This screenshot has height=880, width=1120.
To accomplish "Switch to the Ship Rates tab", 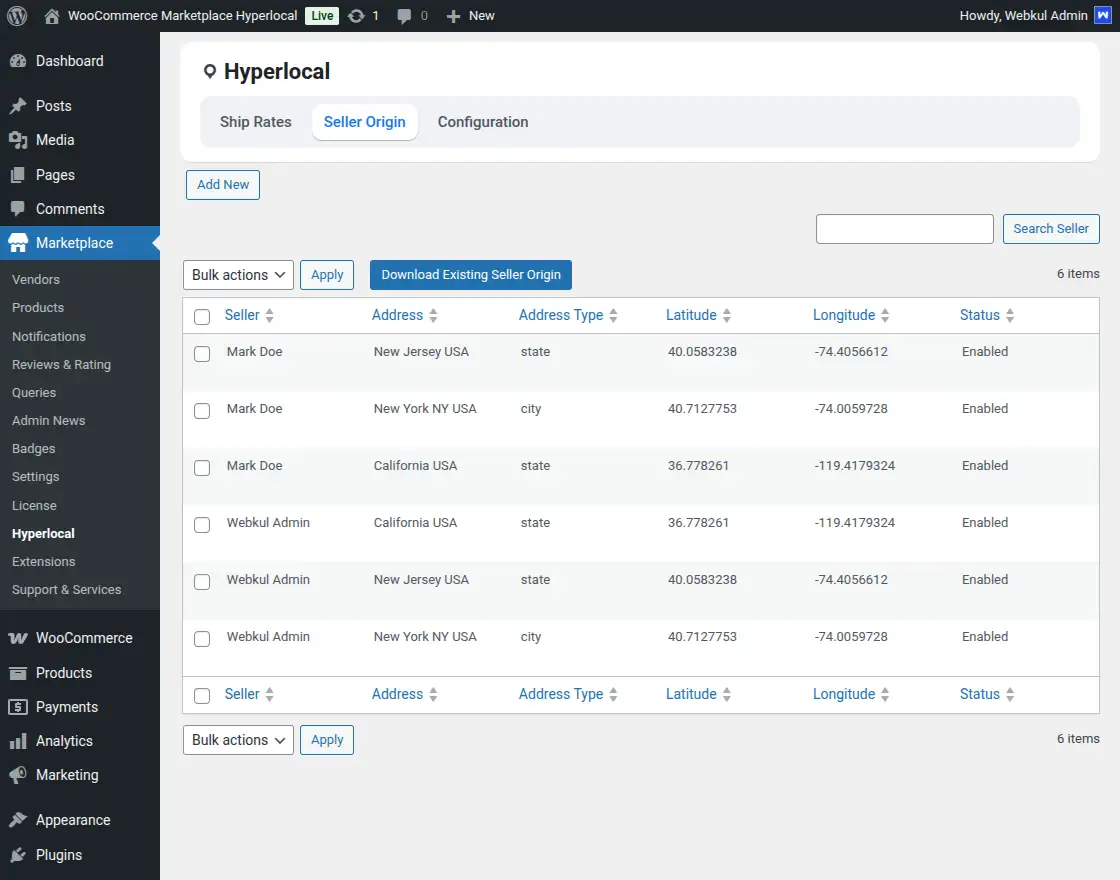I will click(256, 122).
